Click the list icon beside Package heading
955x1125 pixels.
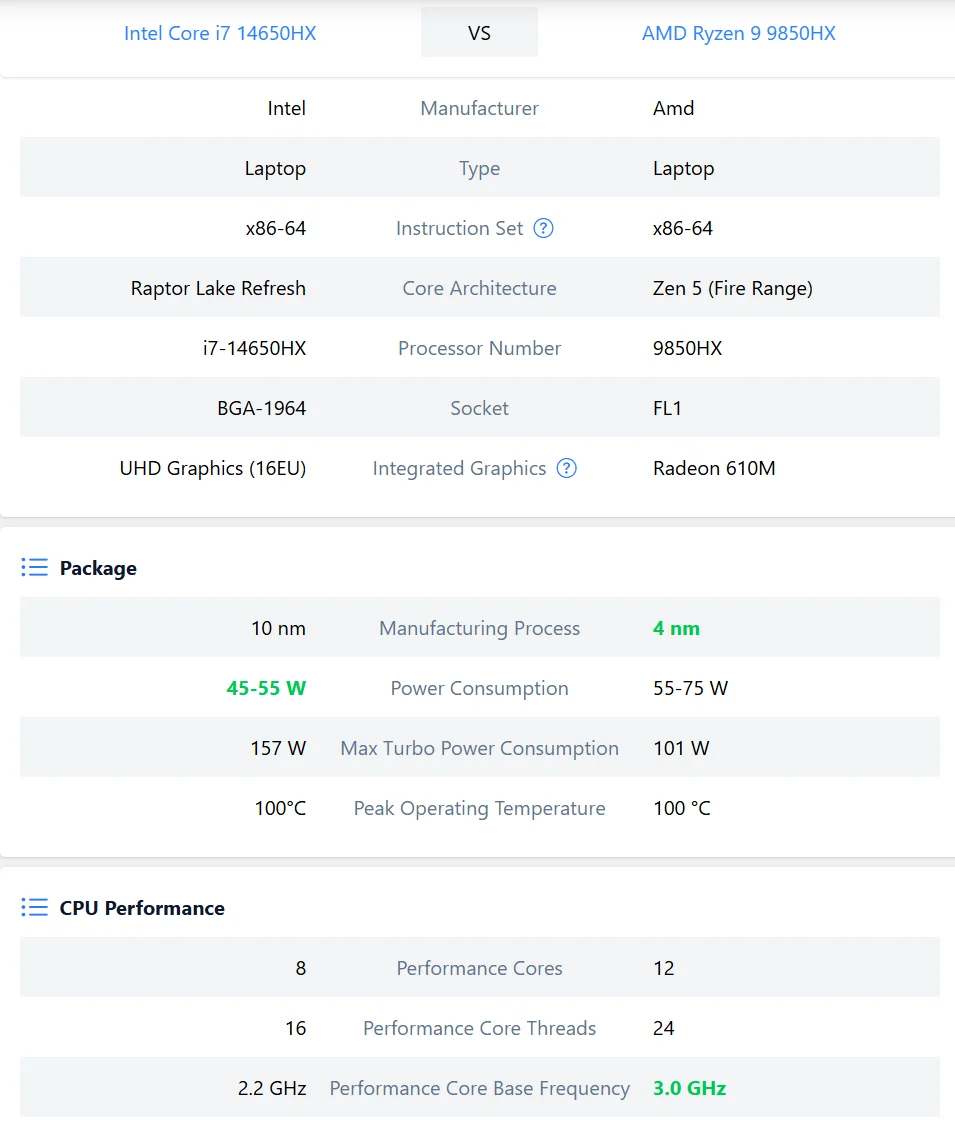[x=34, y=568]
